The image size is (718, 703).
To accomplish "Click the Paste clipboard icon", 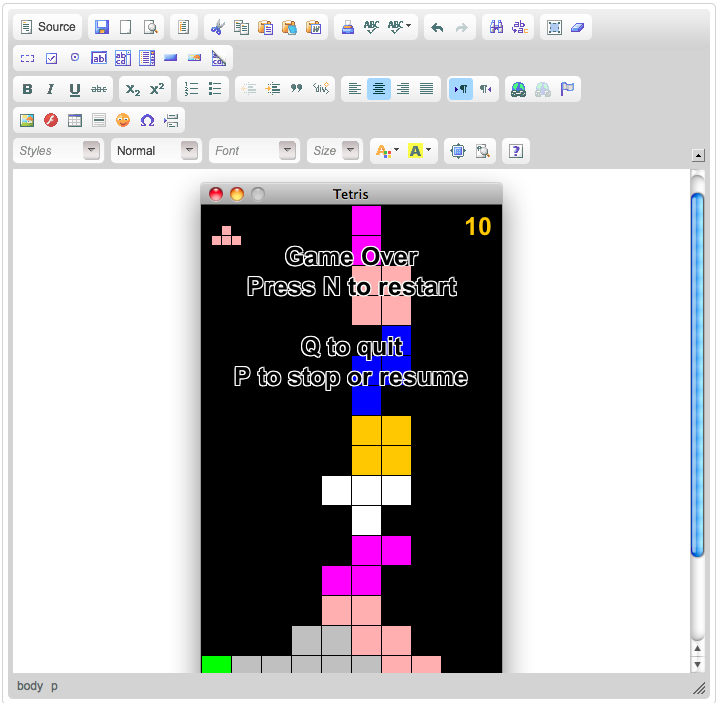I will click(265, 27).
